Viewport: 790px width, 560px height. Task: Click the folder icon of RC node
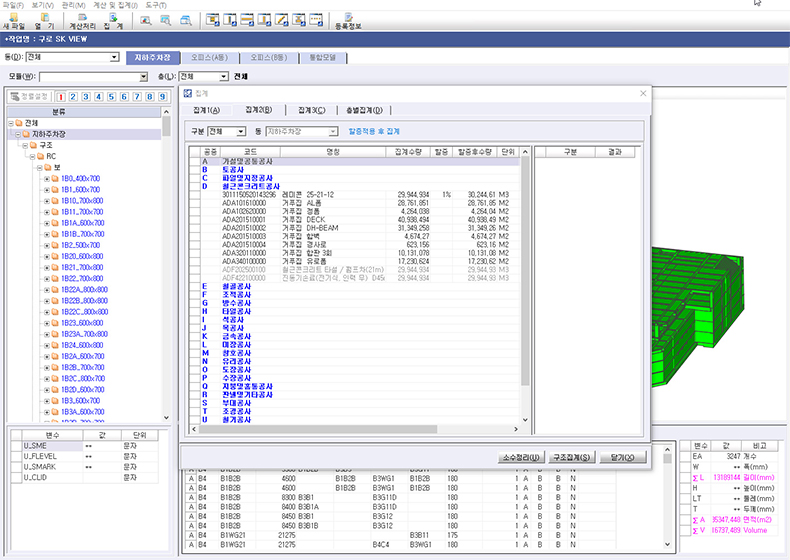[40, 157]
